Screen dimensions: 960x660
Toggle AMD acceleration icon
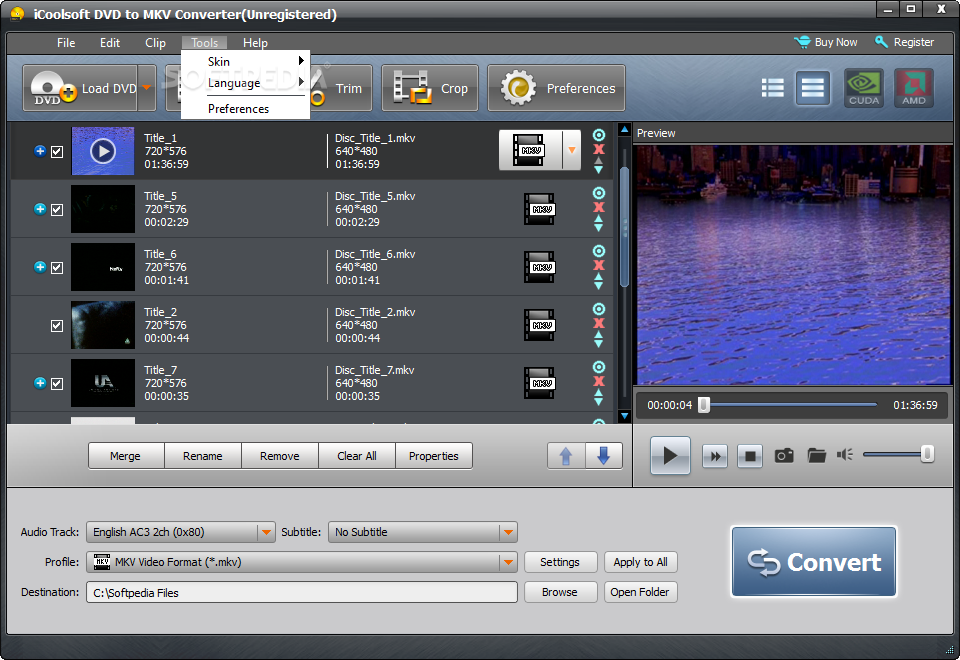(x=913, y=88)
